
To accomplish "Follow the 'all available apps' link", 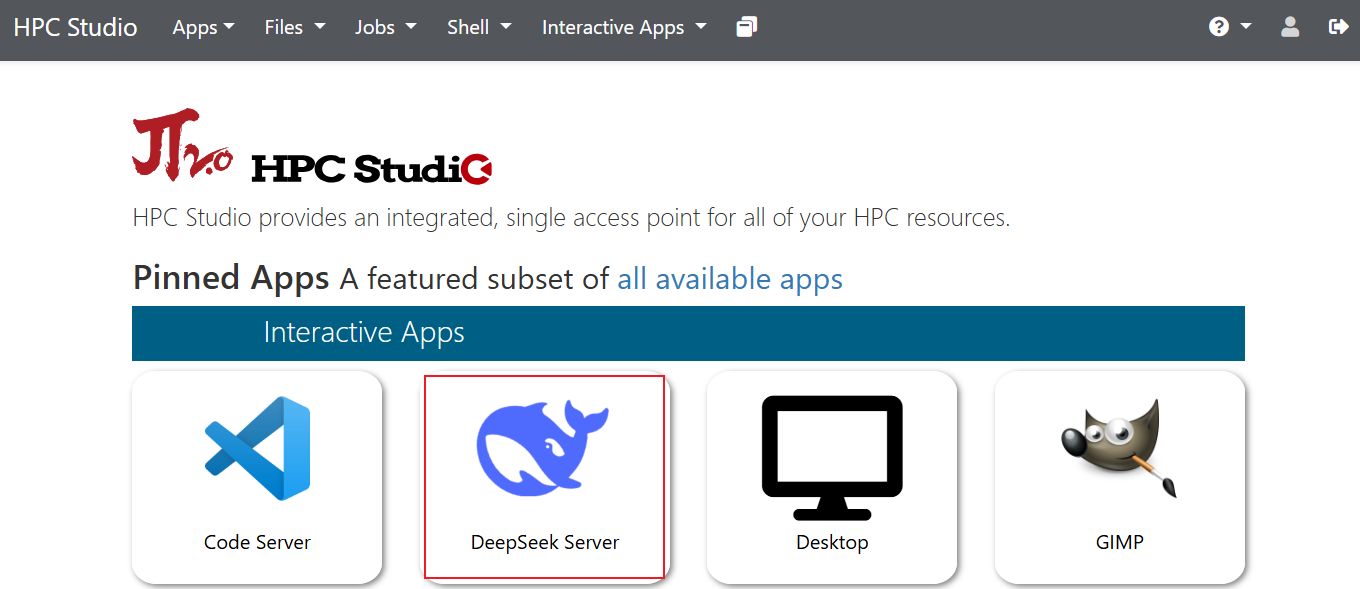I will pyautogui.click(x=730, y=278).
